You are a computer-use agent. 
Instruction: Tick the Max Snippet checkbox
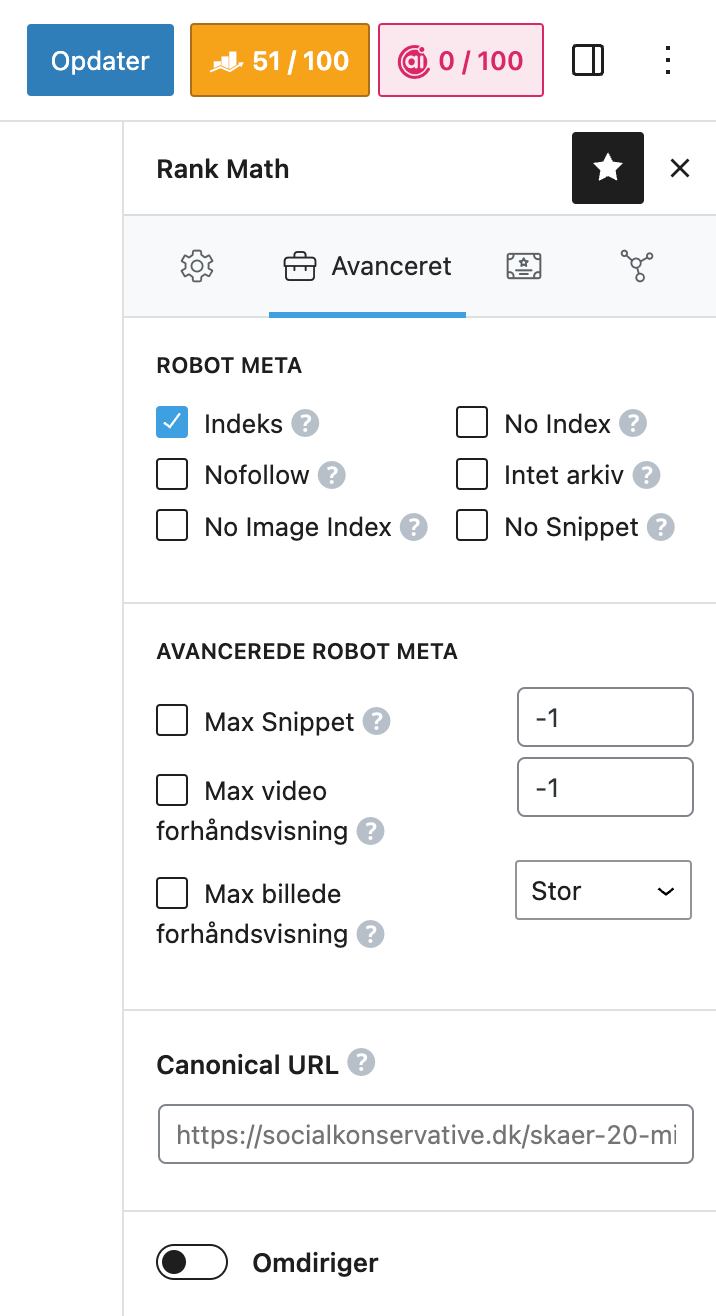click(172, 721)
